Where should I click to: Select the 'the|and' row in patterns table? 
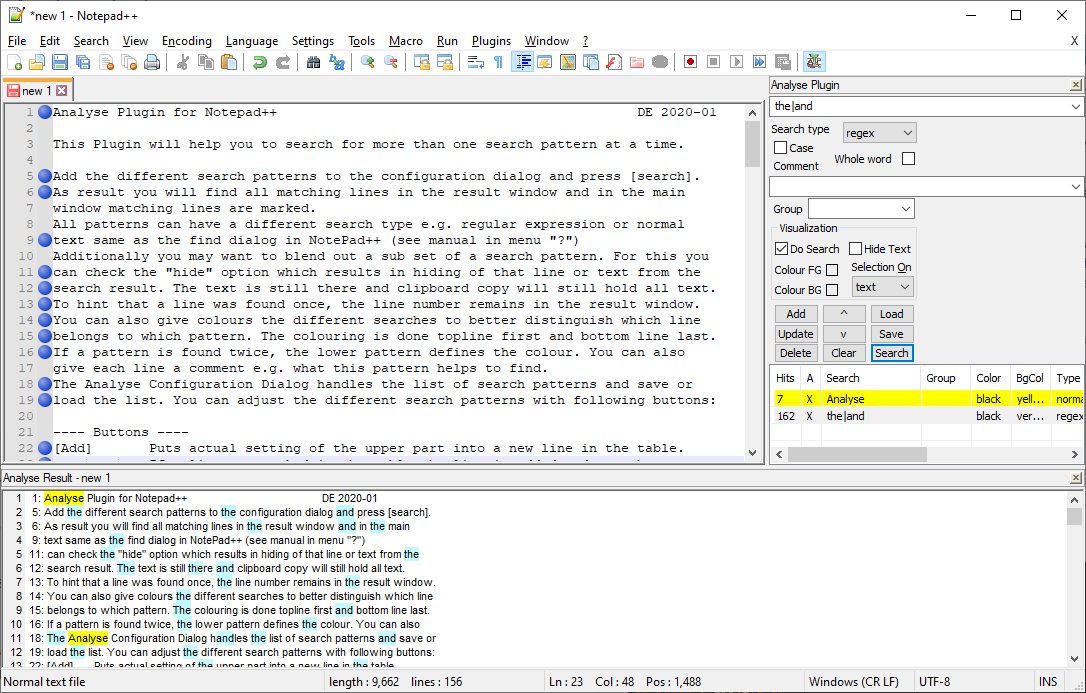(x=927, y=416)
